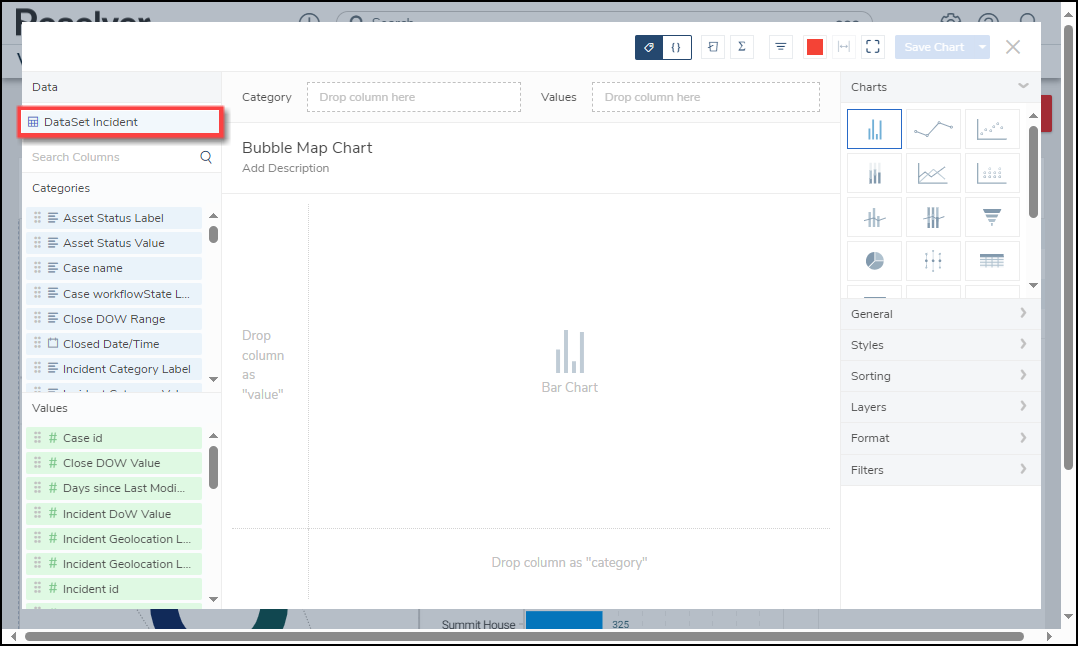Select the Asset Status Label column
This screenshot has height=646, width=1078.
coord(114,218)
